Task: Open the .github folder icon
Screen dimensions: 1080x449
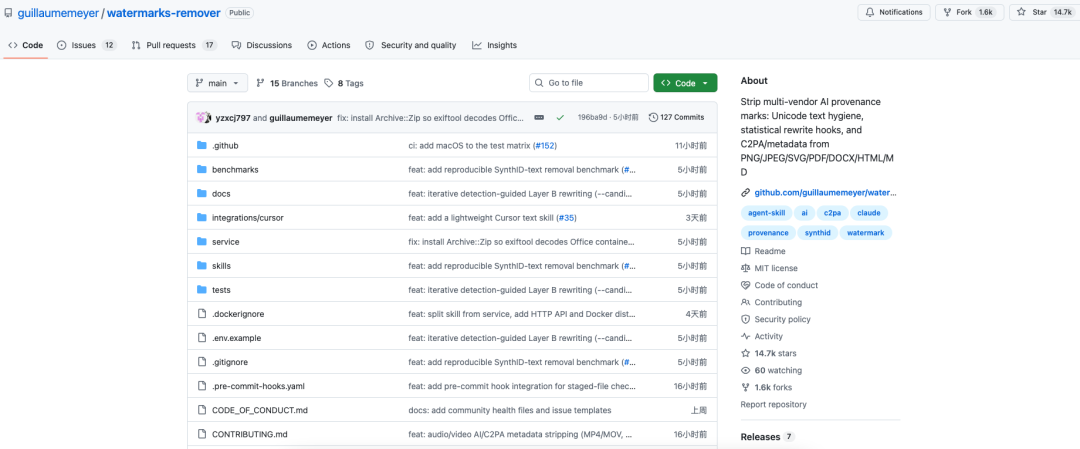Action: point(202,145)
